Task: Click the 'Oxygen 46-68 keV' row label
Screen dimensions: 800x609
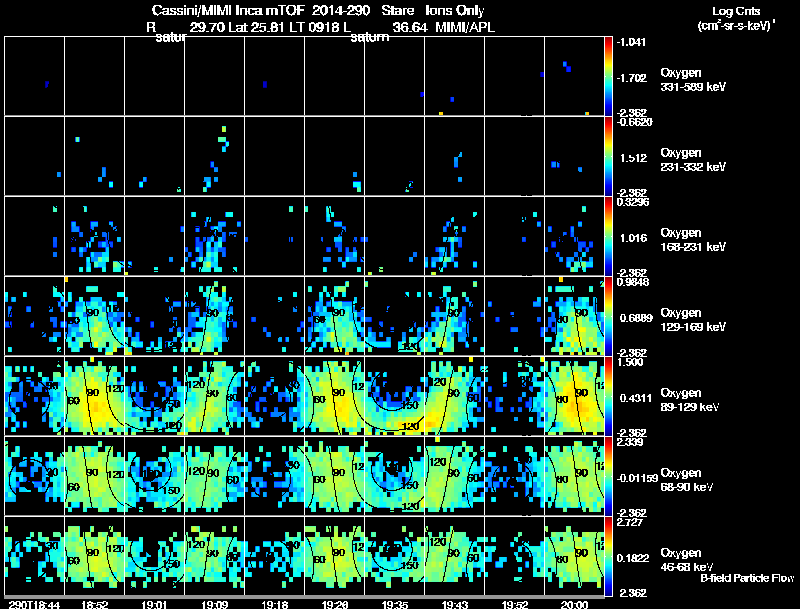Action: tap(687, 561)
